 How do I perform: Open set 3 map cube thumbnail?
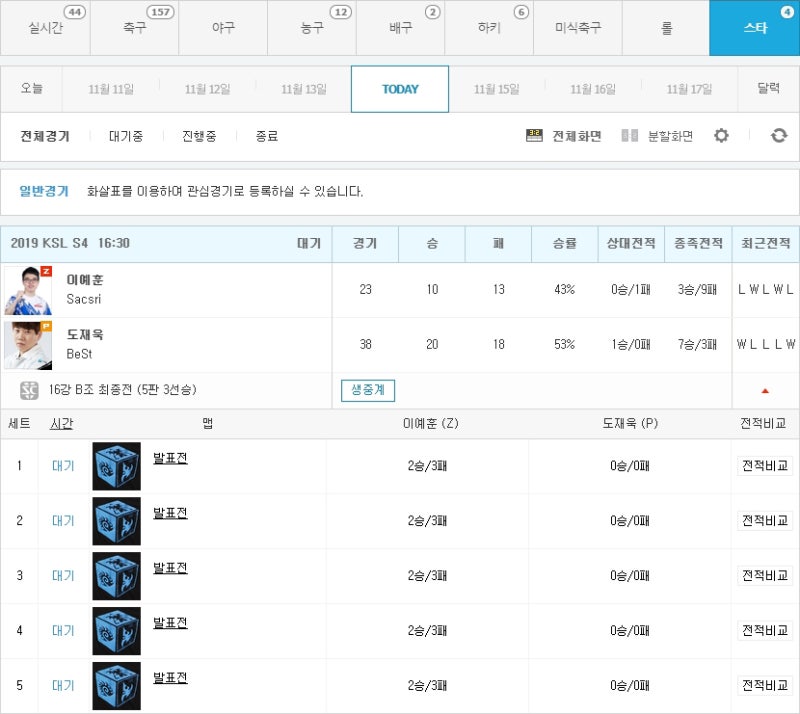point(116,576)
